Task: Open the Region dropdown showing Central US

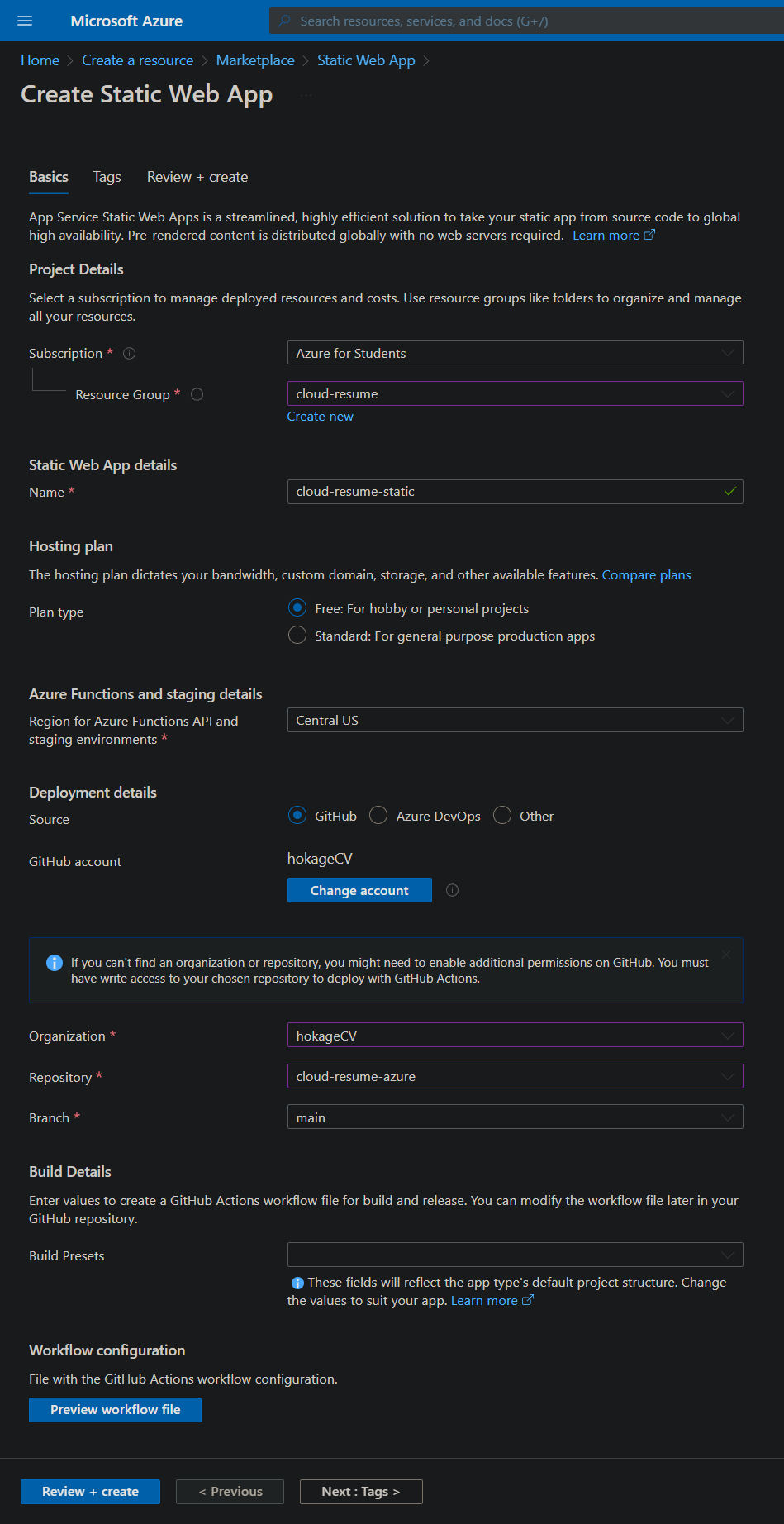Action: coord(515,720)
